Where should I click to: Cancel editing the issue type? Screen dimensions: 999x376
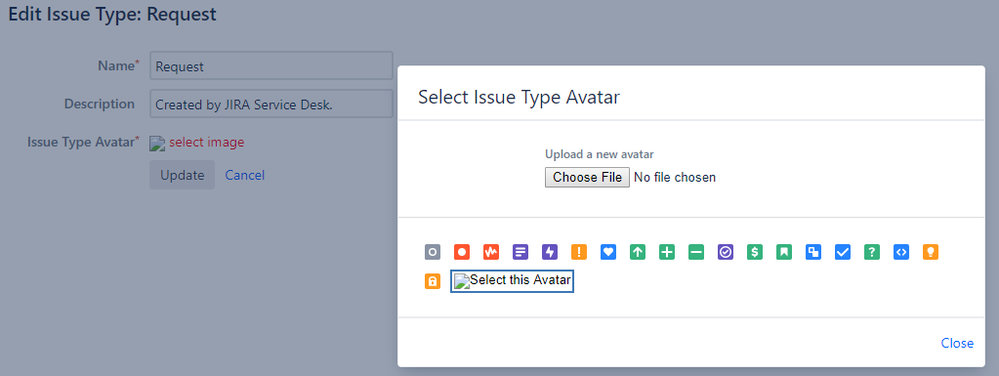(x=245, y=175)
